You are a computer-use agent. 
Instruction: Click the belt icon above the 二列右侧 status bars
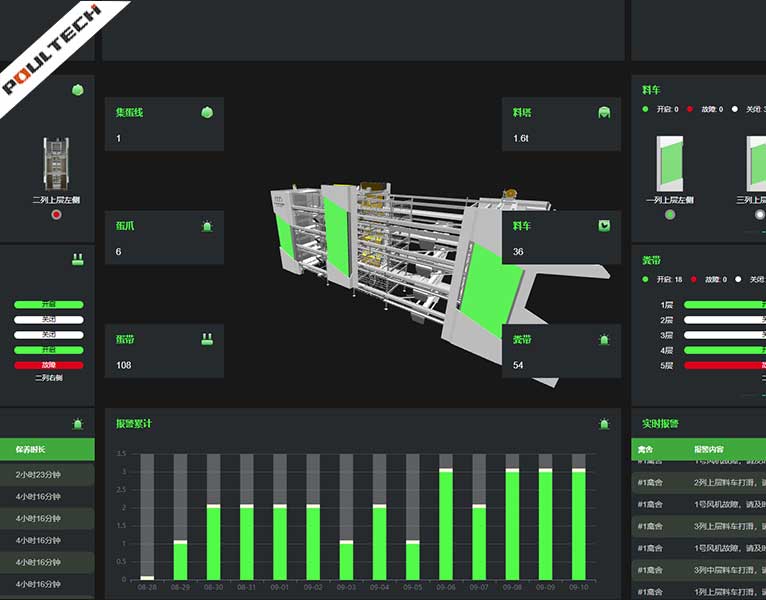[78, 259]
